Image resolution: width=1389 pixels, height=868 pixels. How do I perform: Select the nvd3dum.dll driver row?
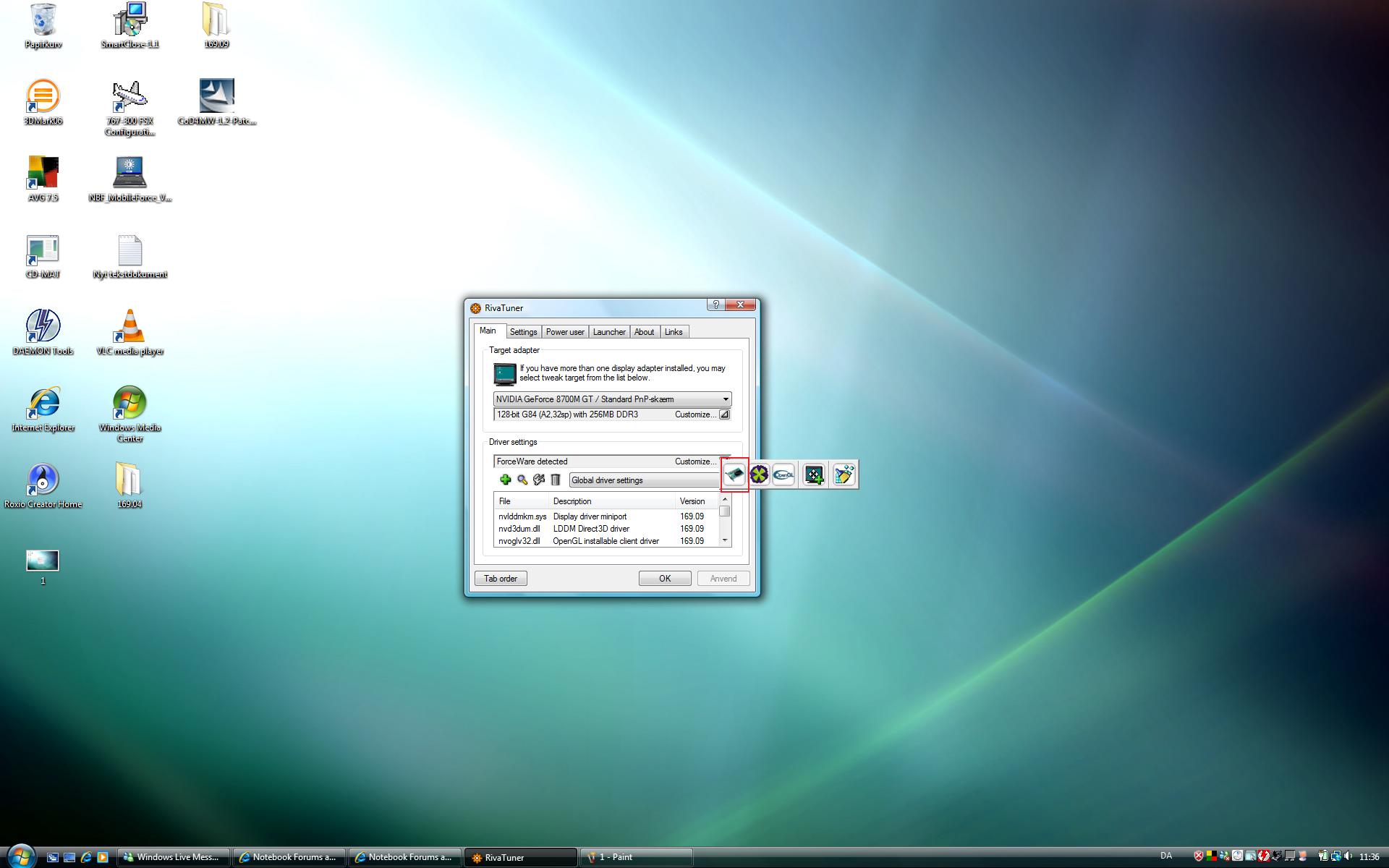coord(606,529)
